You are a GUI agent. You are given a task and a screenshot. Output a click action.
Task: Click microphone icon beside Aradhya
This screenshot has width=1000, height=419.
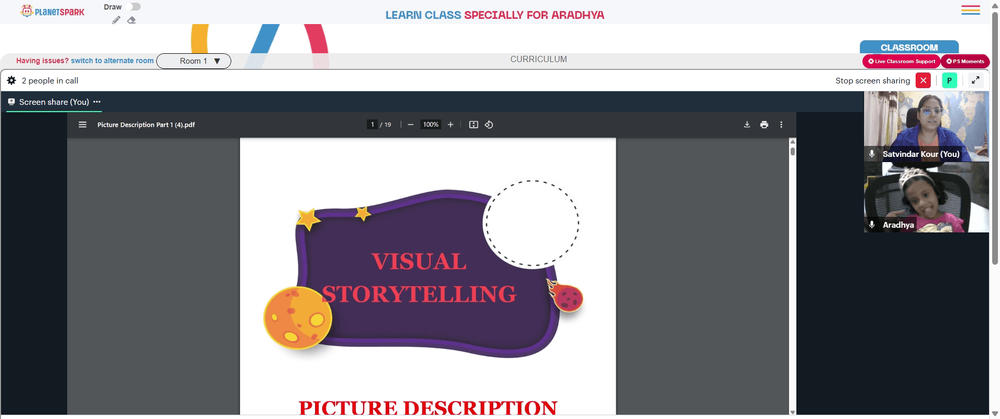[872, 224]
